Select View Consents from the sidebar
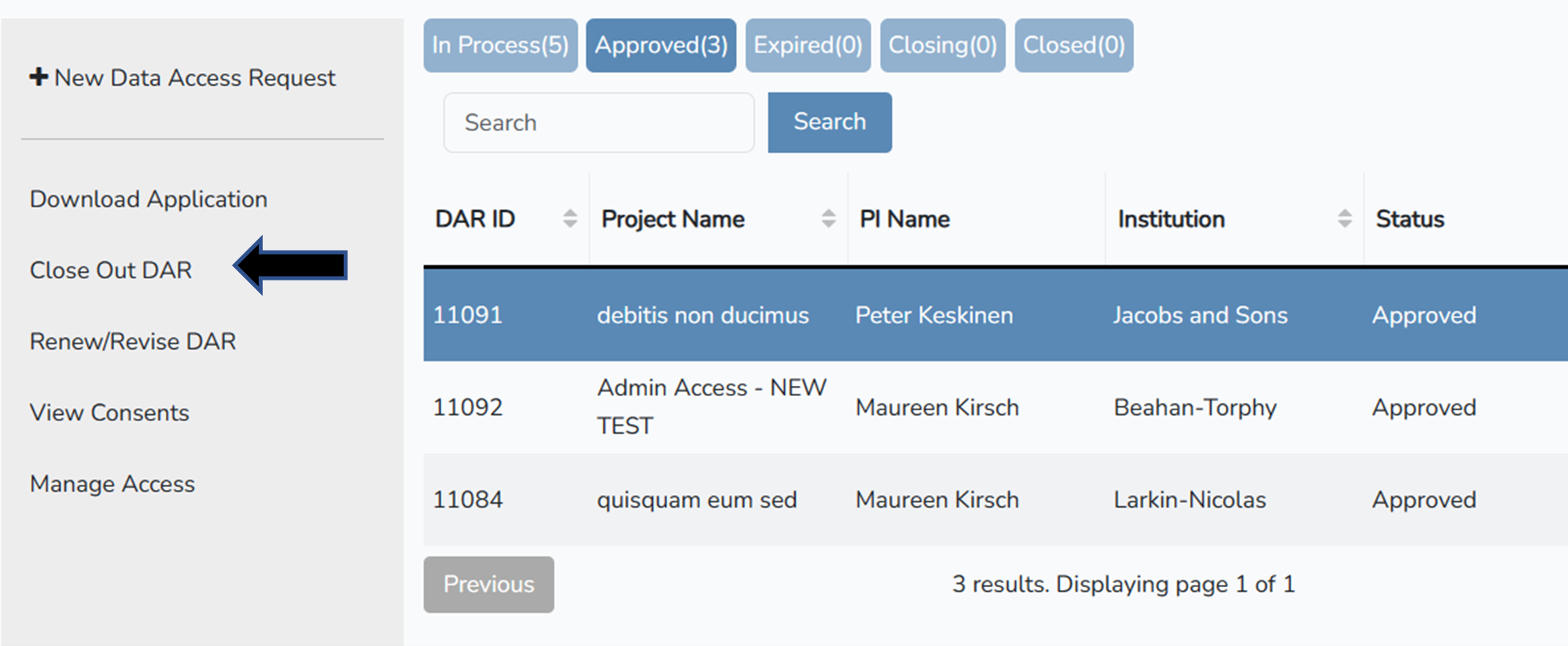Image resolution: width=1568 pixels, height=646 pixels. (109, 412)
